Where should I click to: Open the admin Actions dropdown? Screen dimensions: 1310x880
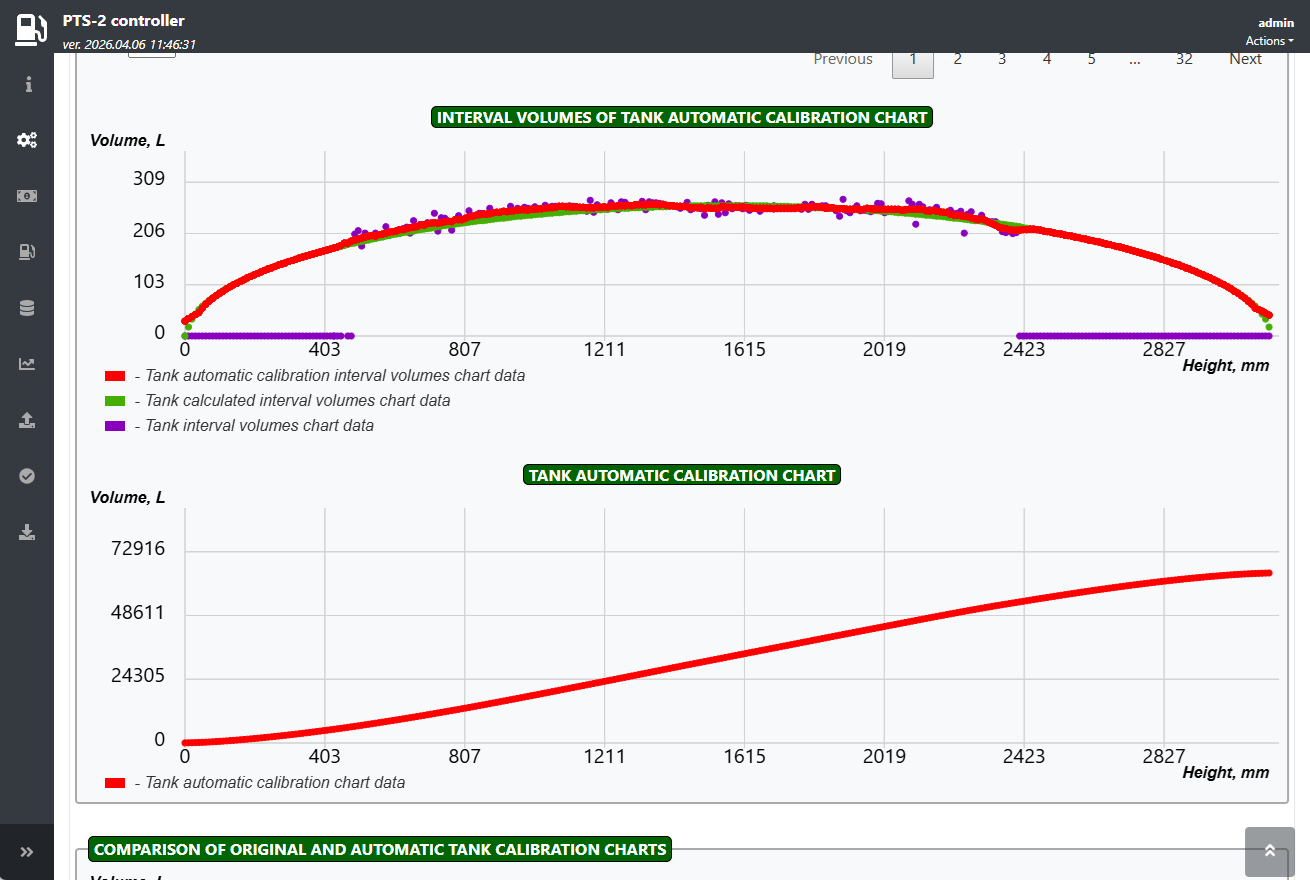click(x=1269, y=41)
